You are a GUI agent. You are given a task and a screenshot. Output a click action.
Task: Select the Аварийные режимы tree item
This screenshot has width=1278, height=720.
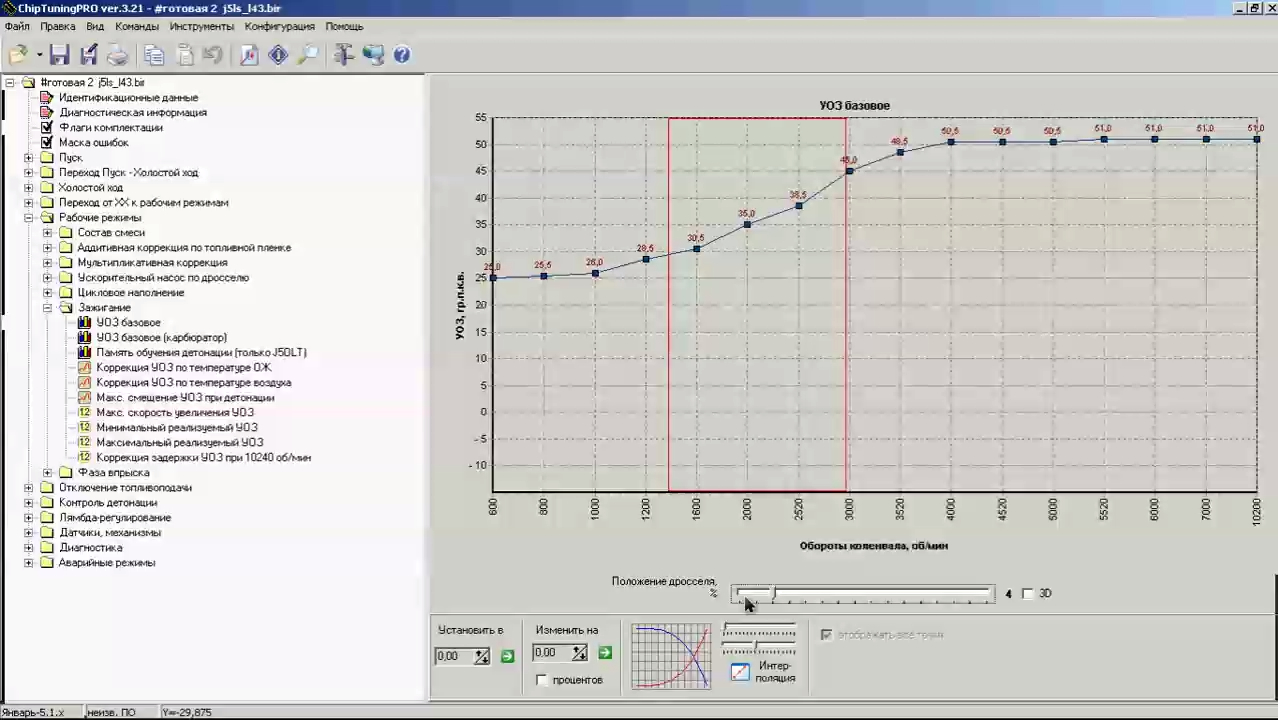[107, 562]
